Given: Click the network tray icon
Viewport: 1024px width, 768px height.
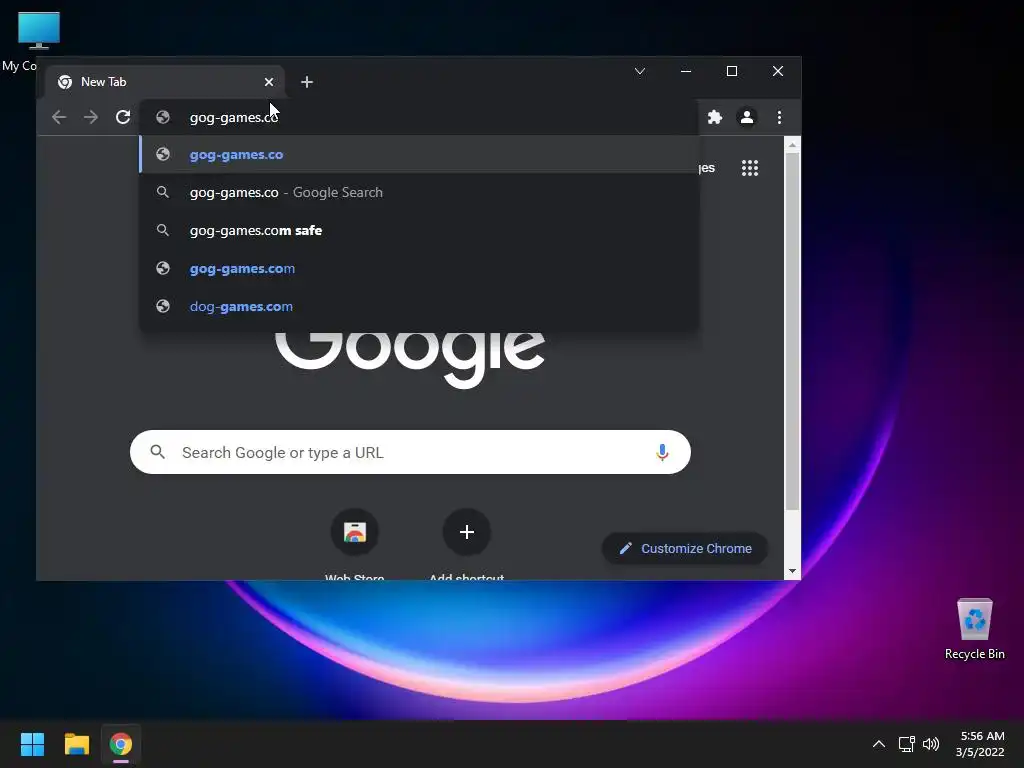Looking at the screenshot, I should click(906, 744).
